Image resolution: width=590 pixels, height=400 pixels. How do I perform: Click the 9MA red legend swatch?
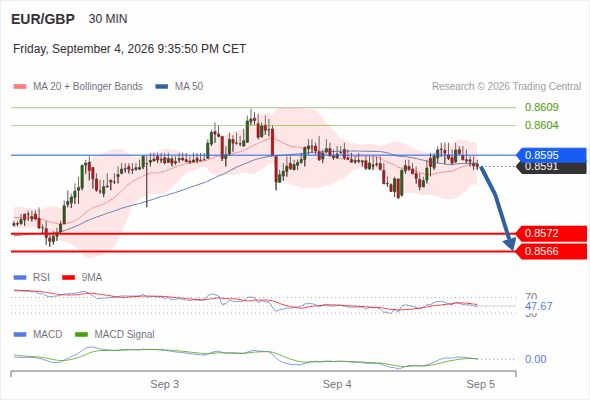pos(68,278)
